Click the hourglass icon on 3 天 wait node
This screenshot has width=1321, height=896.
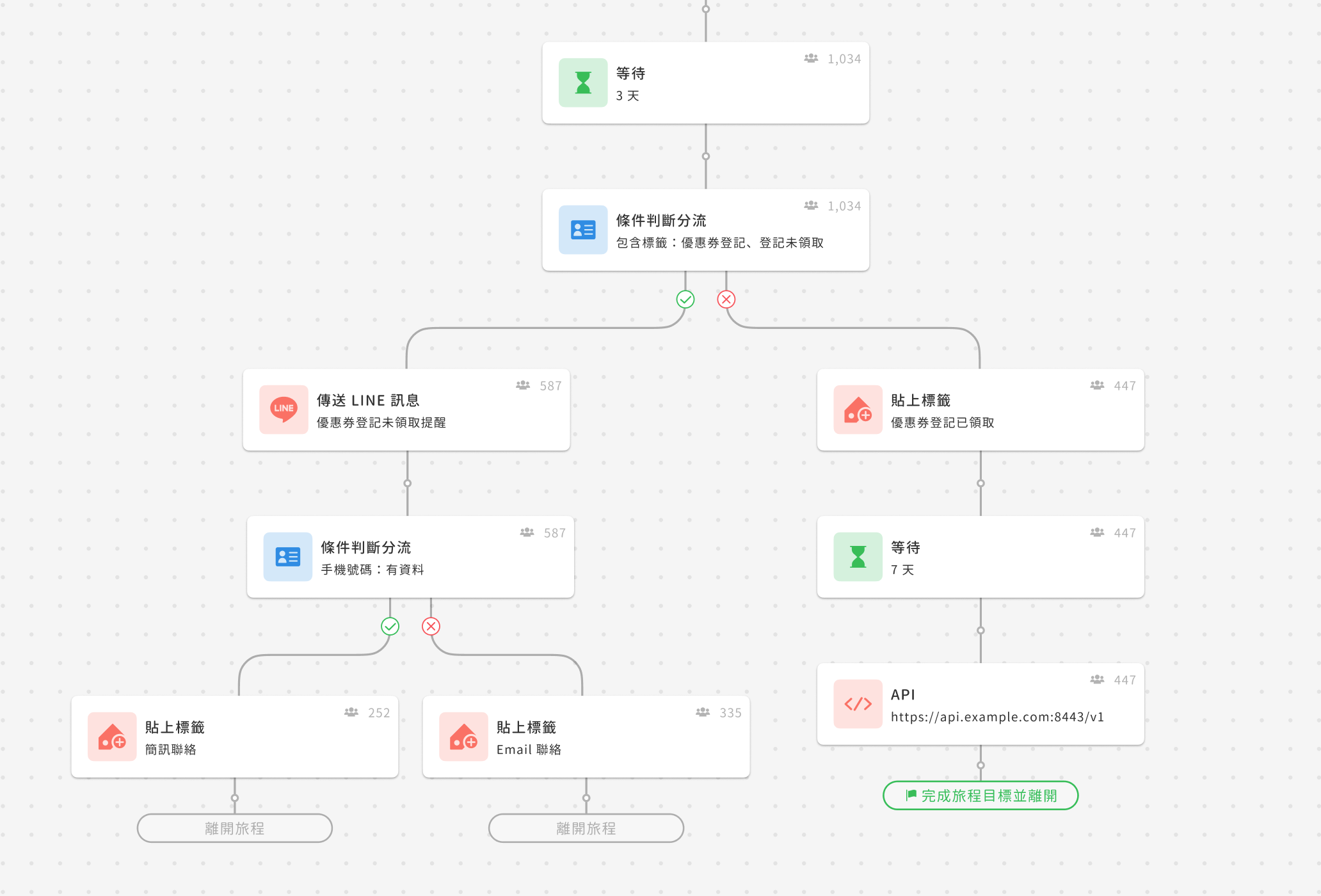[583, 83]
